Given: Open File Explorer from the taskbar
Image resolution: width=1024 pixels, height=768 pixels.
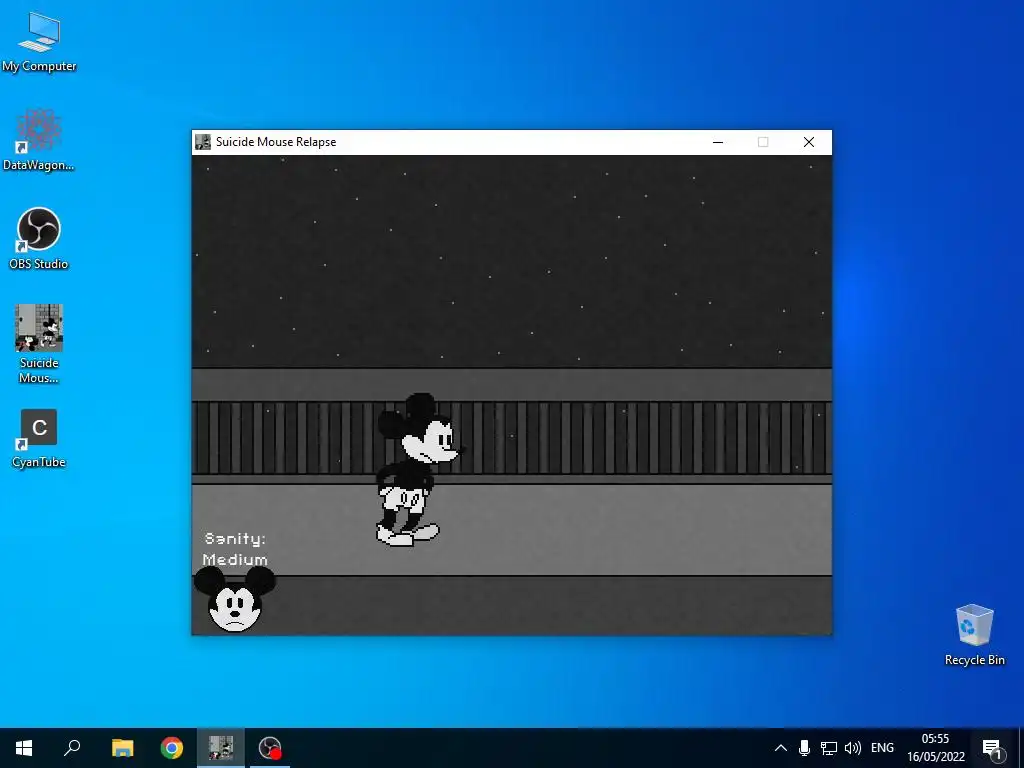Looking at the screenshot, I should point(122,748).
